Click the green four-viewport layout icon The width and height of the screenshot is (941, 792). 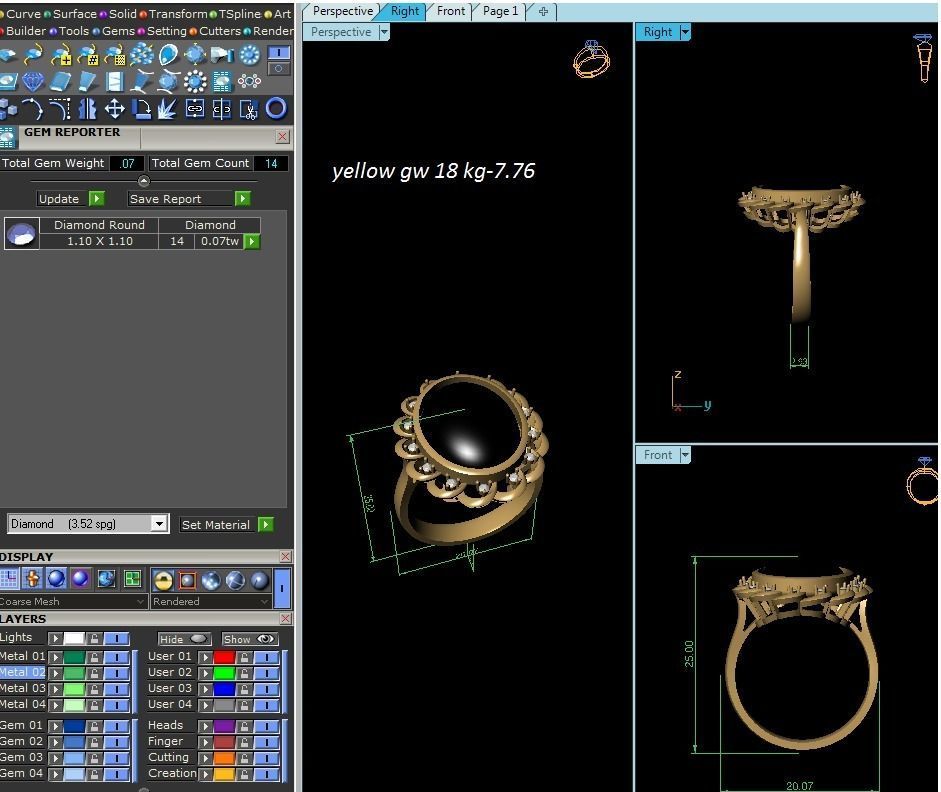[x=132, y=579]
